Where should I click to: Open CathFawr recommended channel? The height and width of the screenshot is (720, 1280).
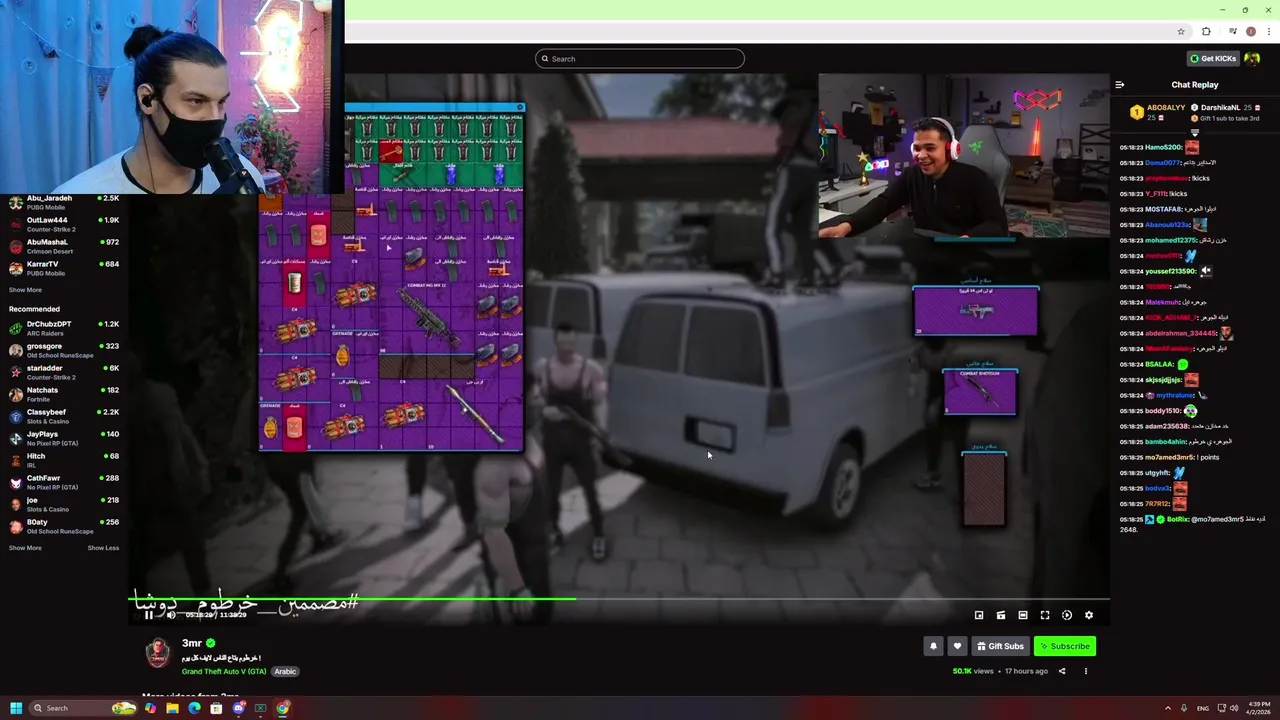point(64,482)
